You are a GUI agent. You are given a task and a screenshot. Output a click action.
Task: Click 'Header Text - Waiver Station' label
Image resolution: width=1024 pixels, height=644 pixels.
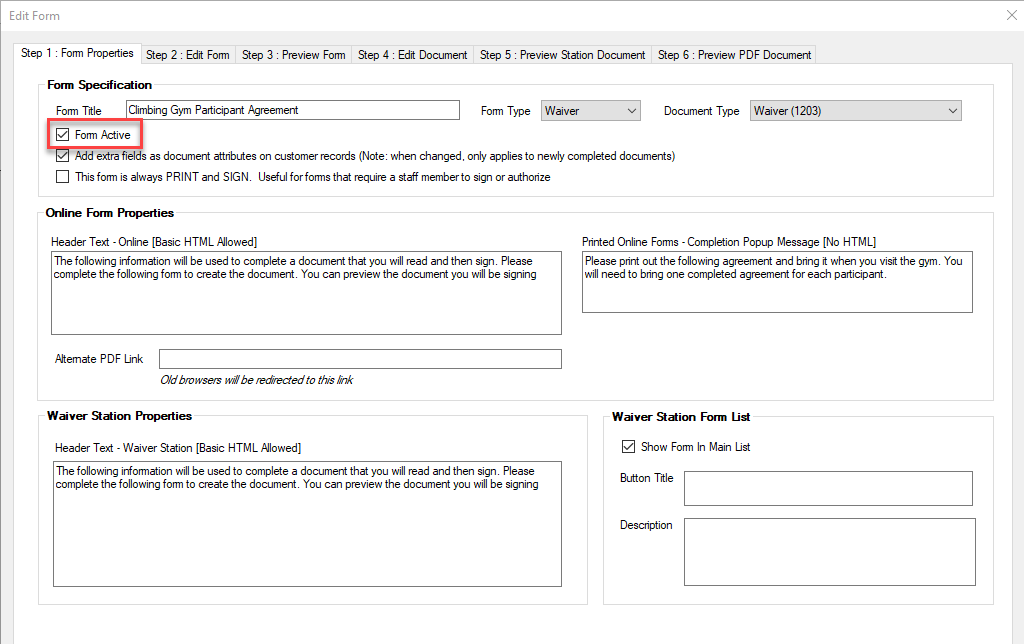(178, 448)
